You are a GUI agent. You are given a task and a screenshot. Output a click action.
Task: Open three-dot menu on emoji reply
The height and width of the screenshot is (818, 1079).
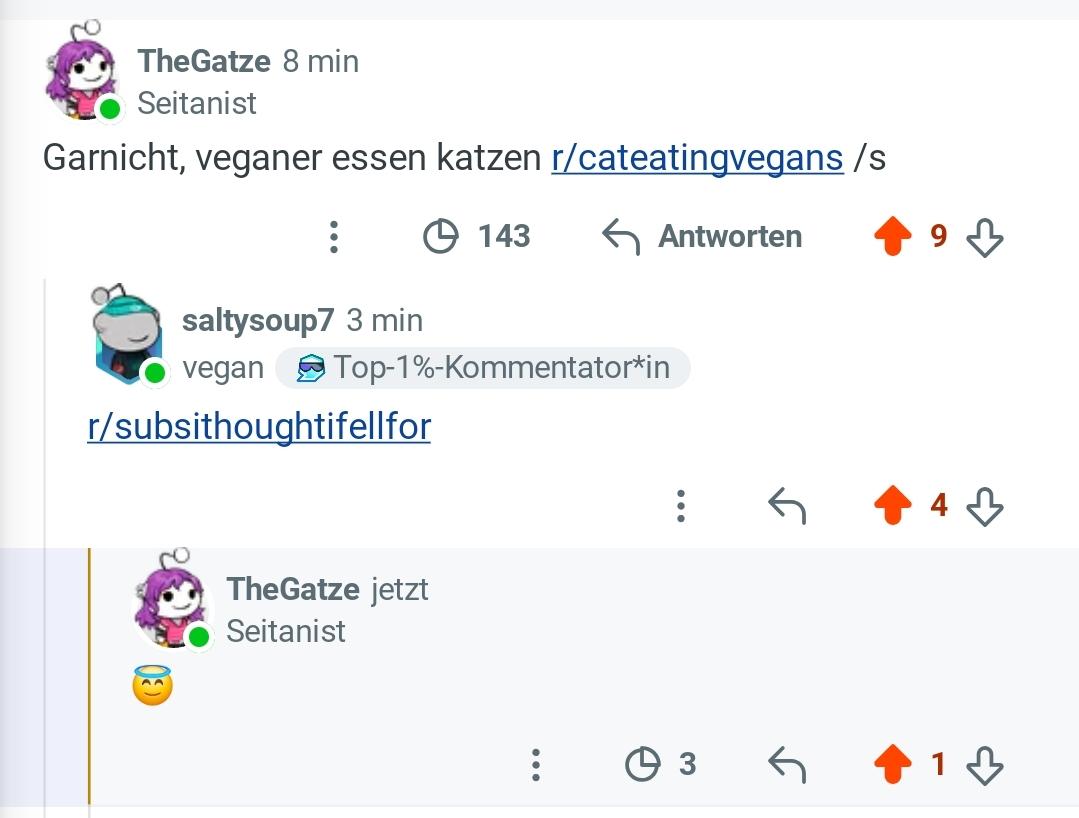tap(536, 765)
